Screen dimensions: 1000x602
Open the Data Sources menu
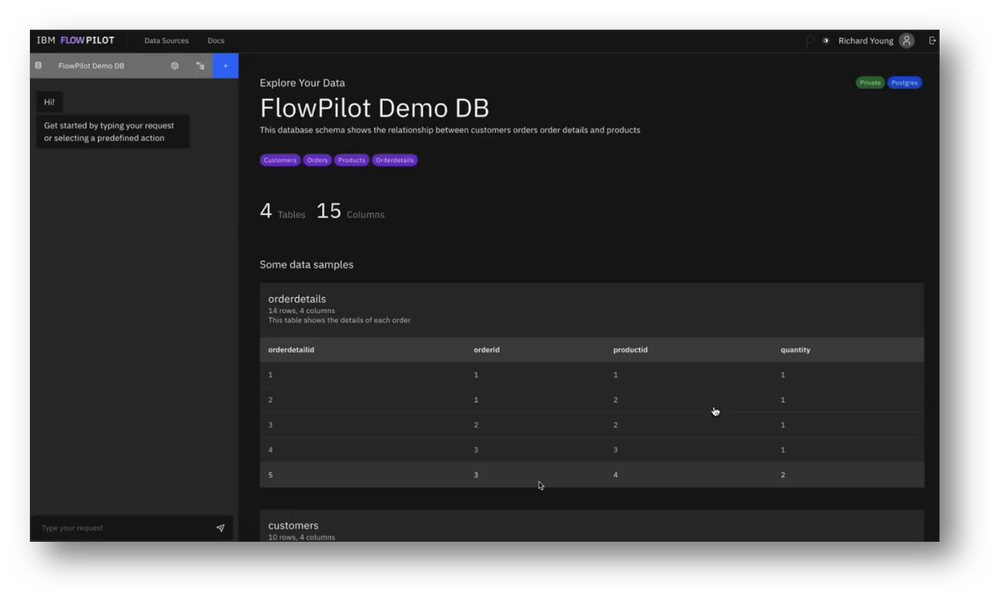(x=166, y=41)
